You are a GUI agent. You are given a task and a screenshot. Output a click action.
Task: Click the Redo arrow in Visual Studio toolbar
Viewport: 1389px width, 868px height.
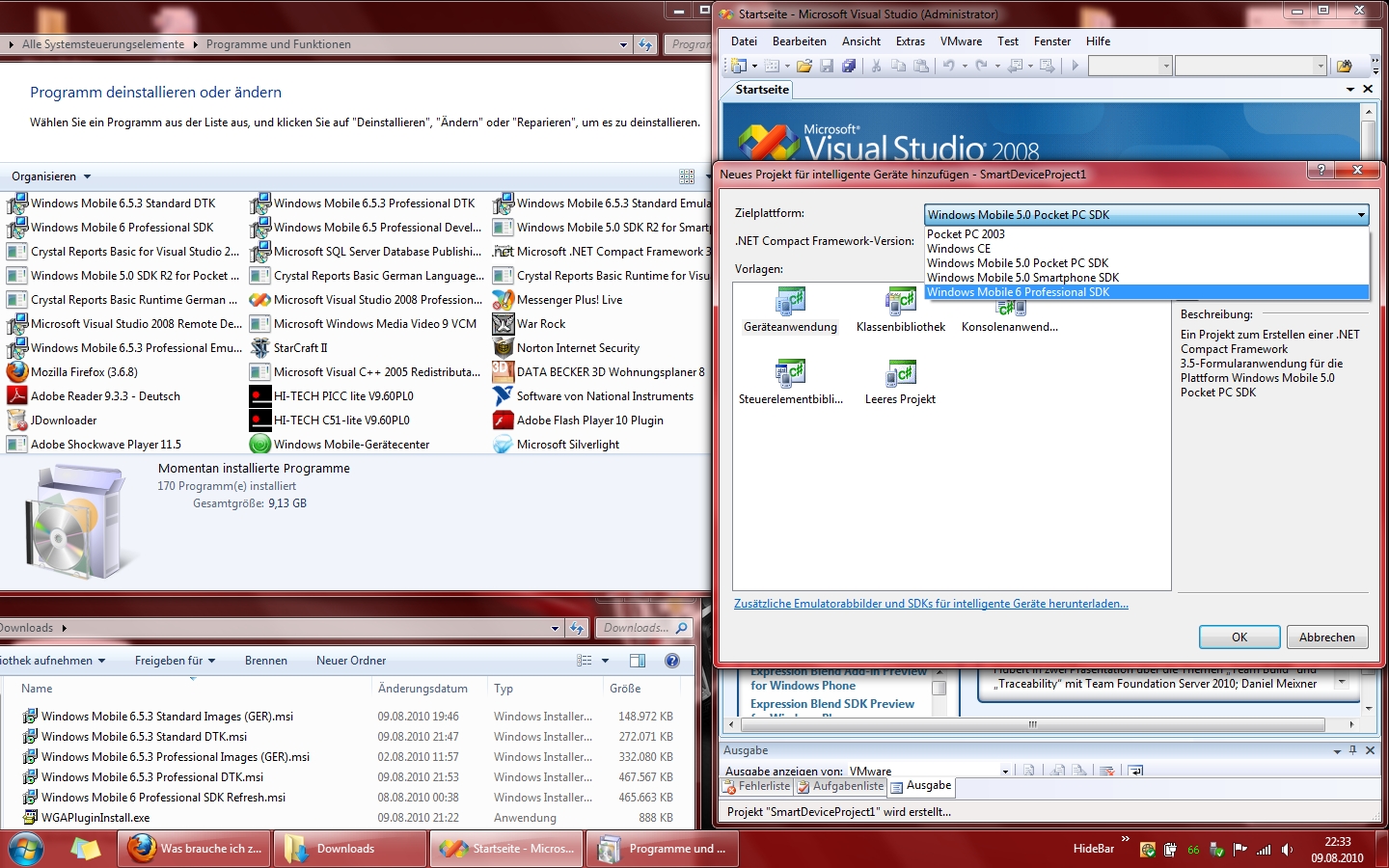coord(982,66)
